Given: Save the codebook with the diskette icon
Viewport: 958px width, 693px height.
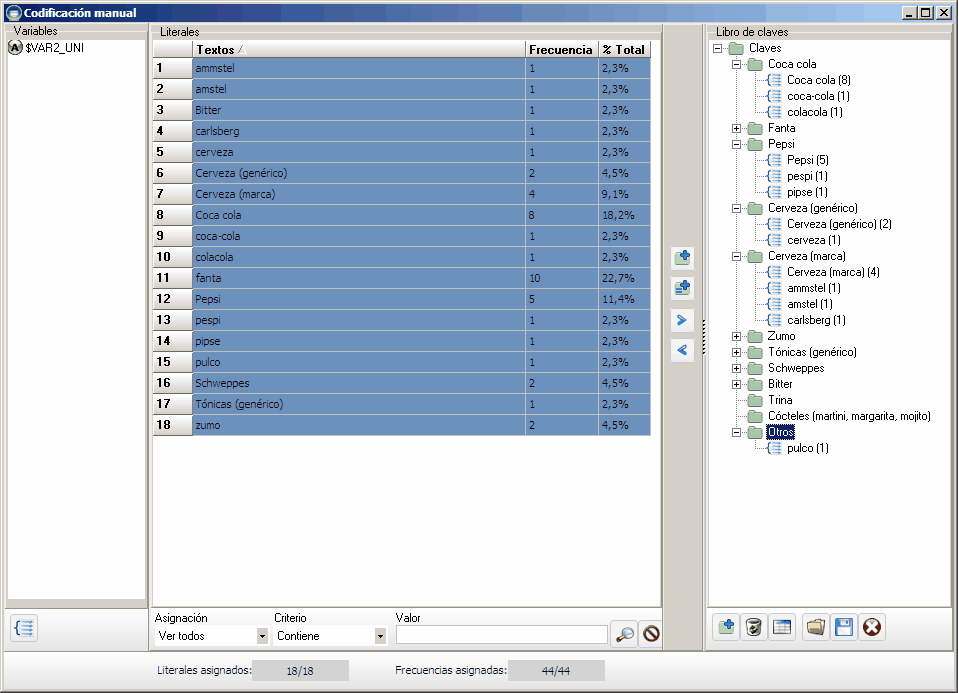Looking at the screenshot, I should 844,627.
